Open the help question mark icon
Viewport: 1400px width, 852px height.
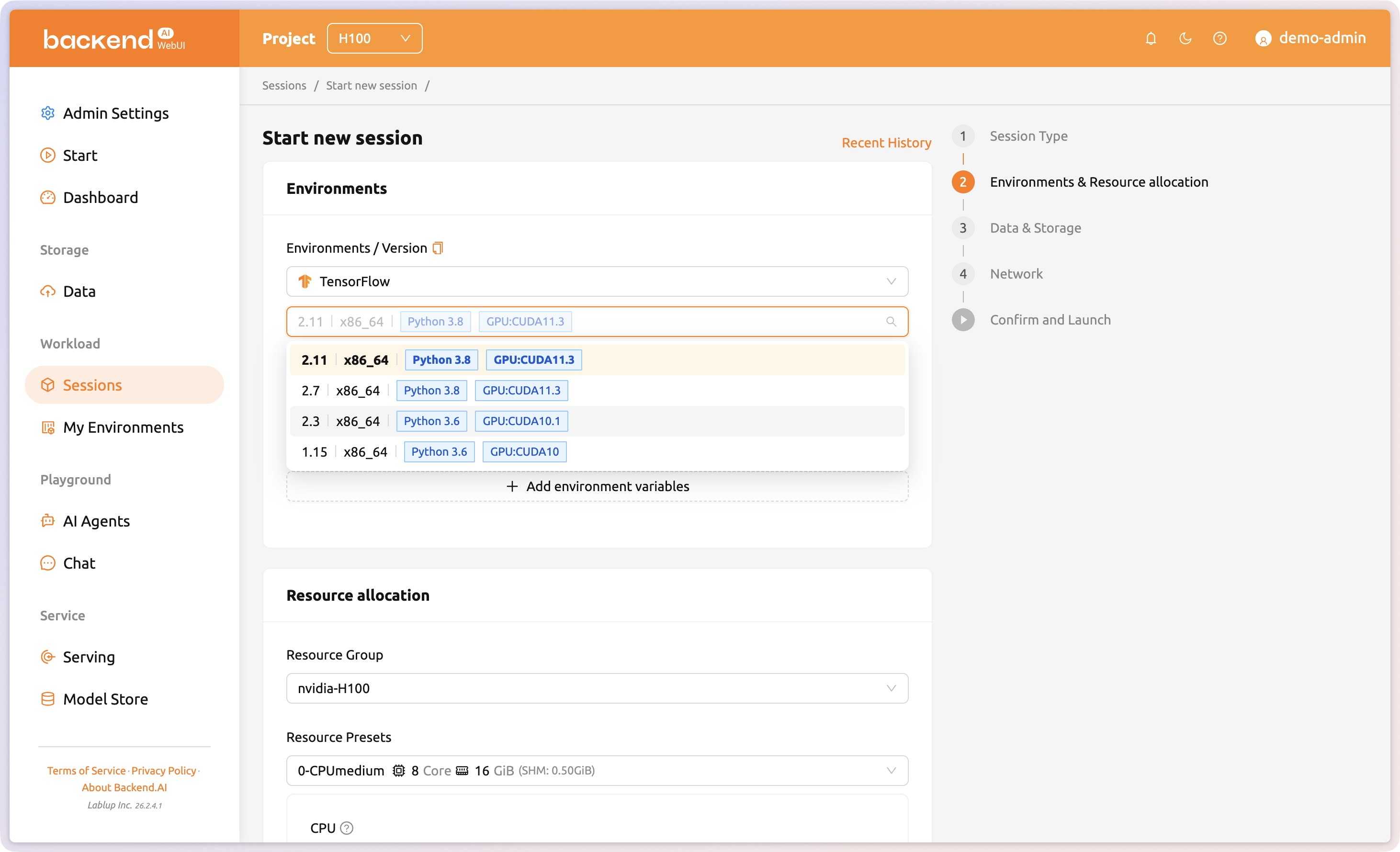(x=1219, y=39)
